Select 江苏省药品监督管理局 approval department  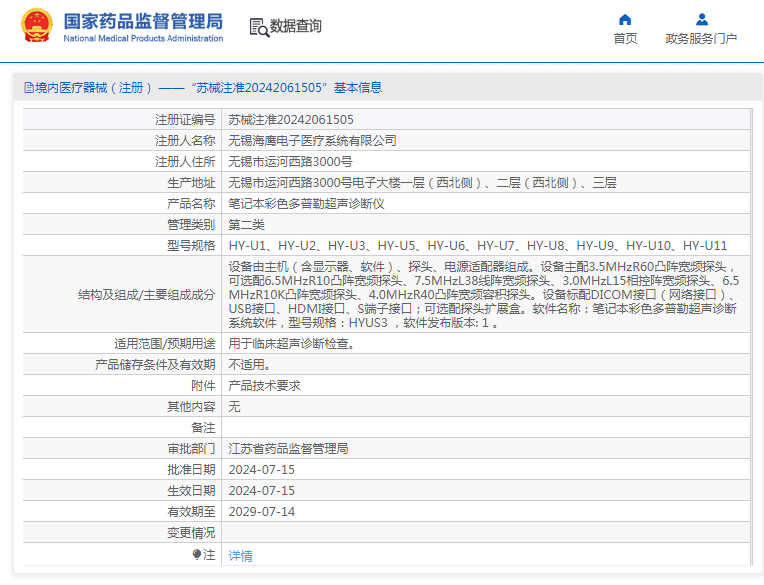coord(288,449)
